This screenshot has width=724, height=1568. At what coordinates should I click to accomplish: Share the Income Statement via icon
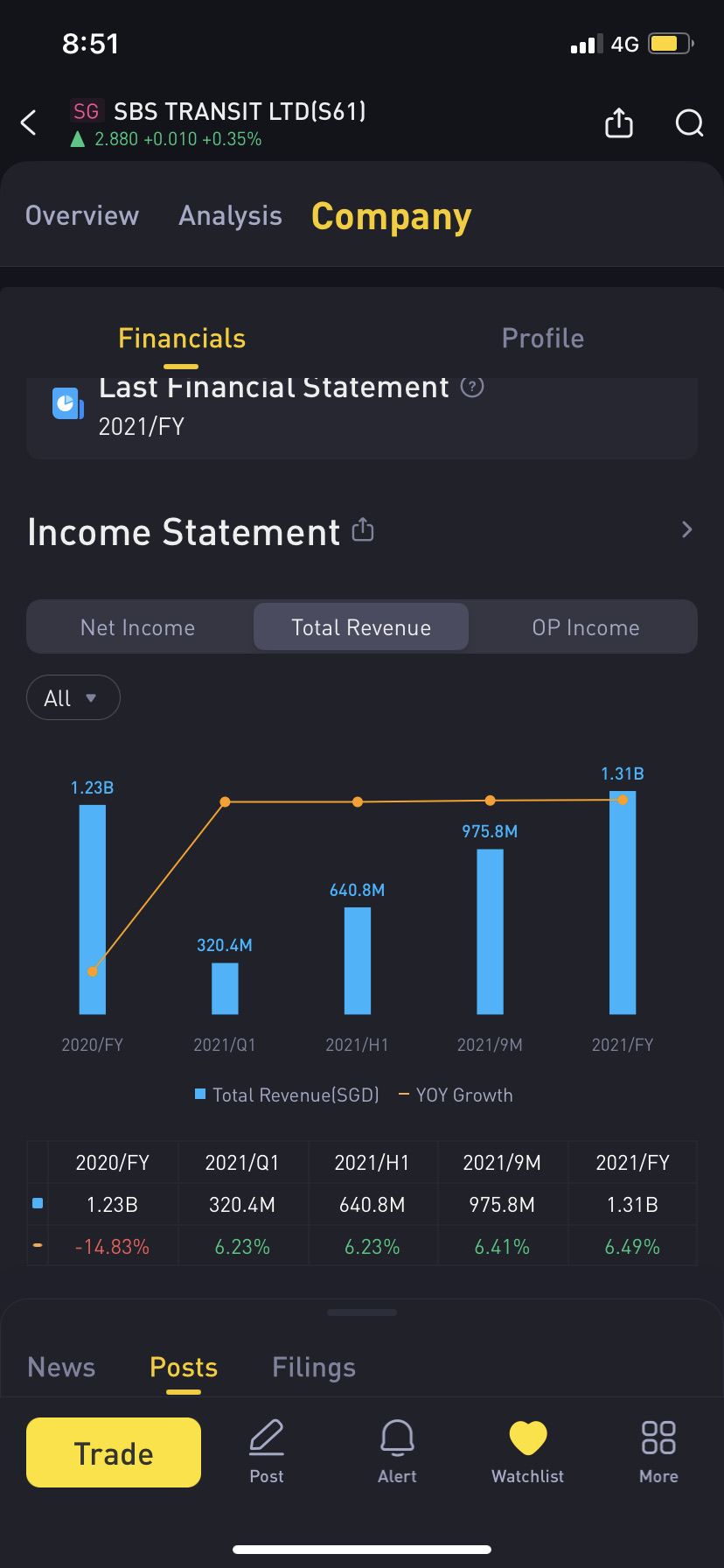pos(363,529)
